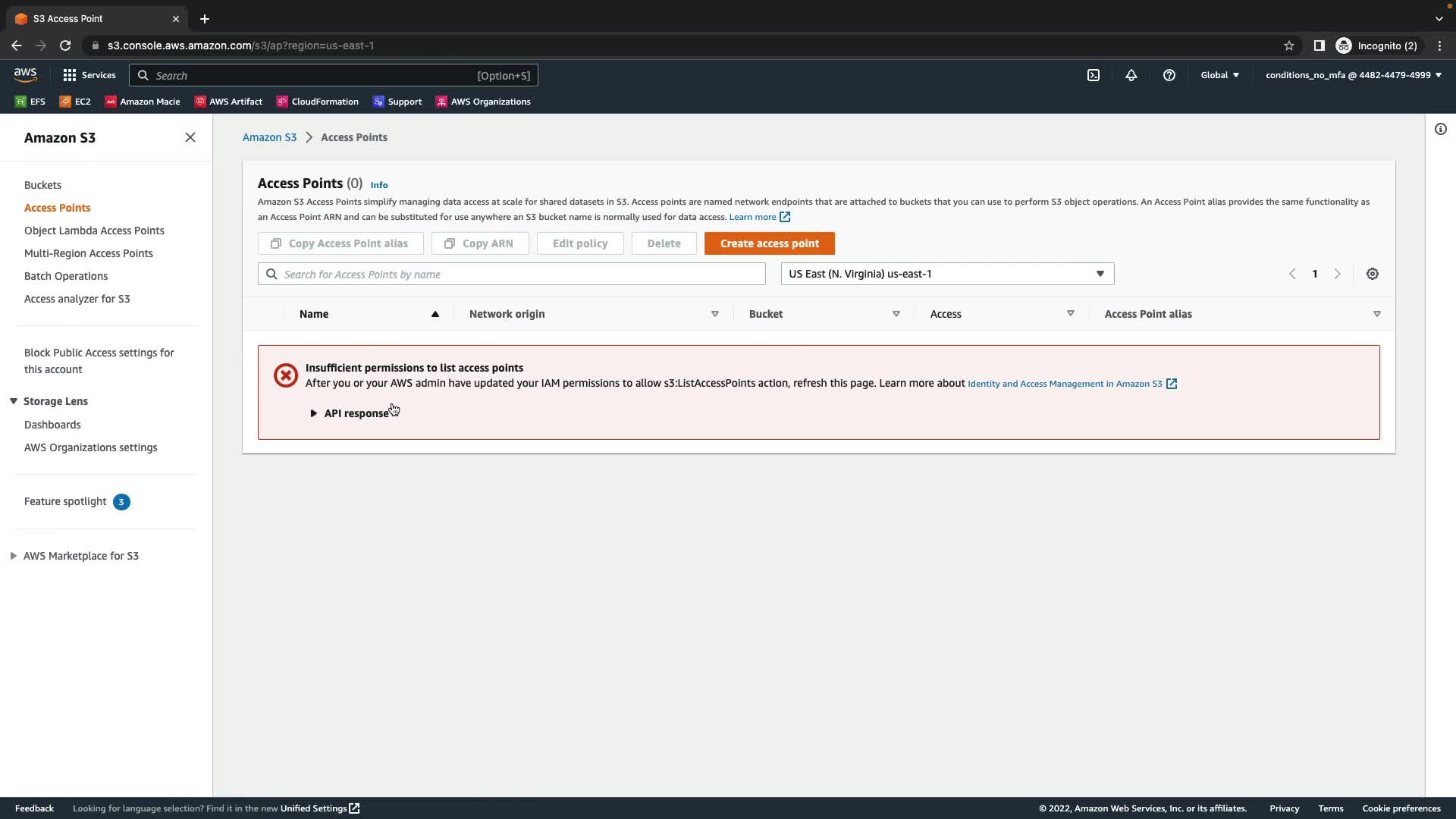The height and width of the screenshot is (819, 1456).
Task: Go to Buckets in the sidebar
Action: (42, 185)
